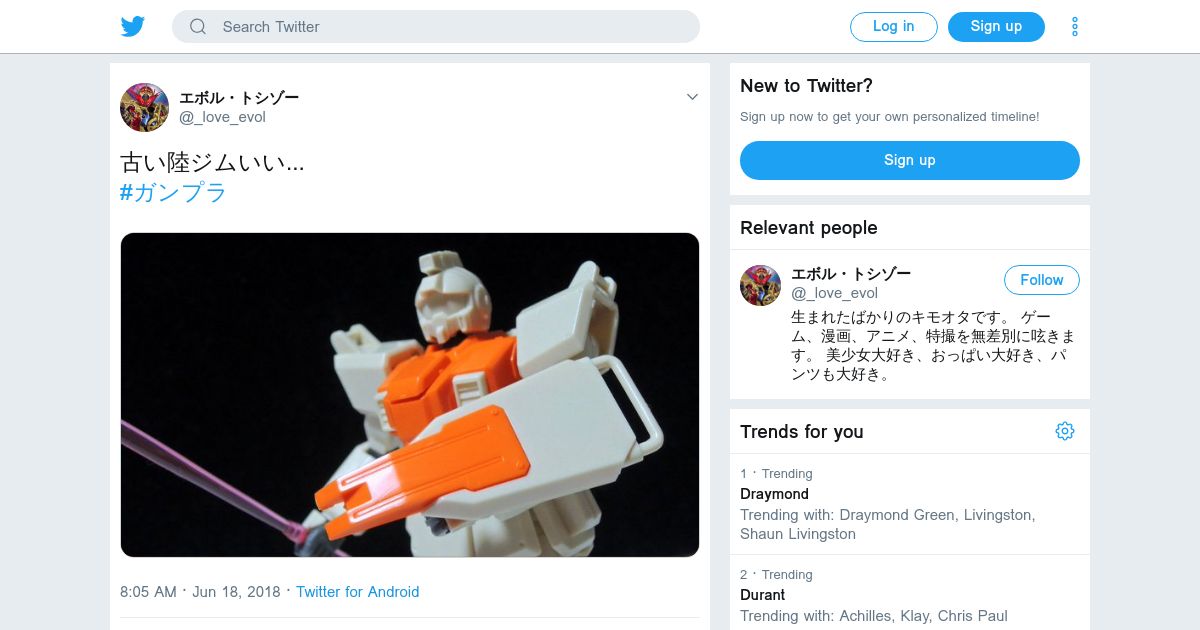Viewport: 1200px width, 630px height.
Task: Click the search magnifier icon
Action: (x=198, y=27)
